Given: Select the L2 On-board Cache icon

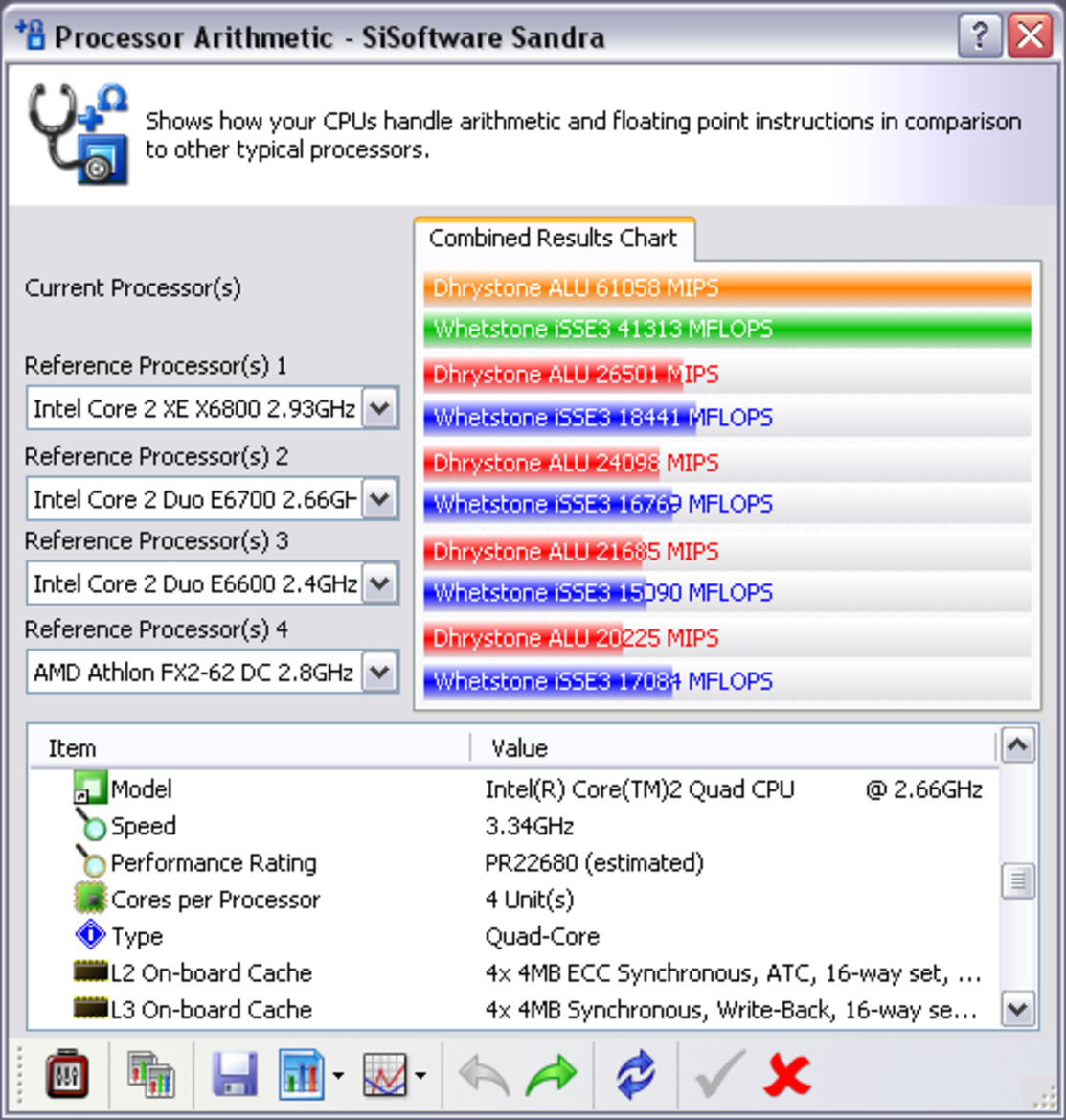Looking at the screenshot, I should pos(91,971).
